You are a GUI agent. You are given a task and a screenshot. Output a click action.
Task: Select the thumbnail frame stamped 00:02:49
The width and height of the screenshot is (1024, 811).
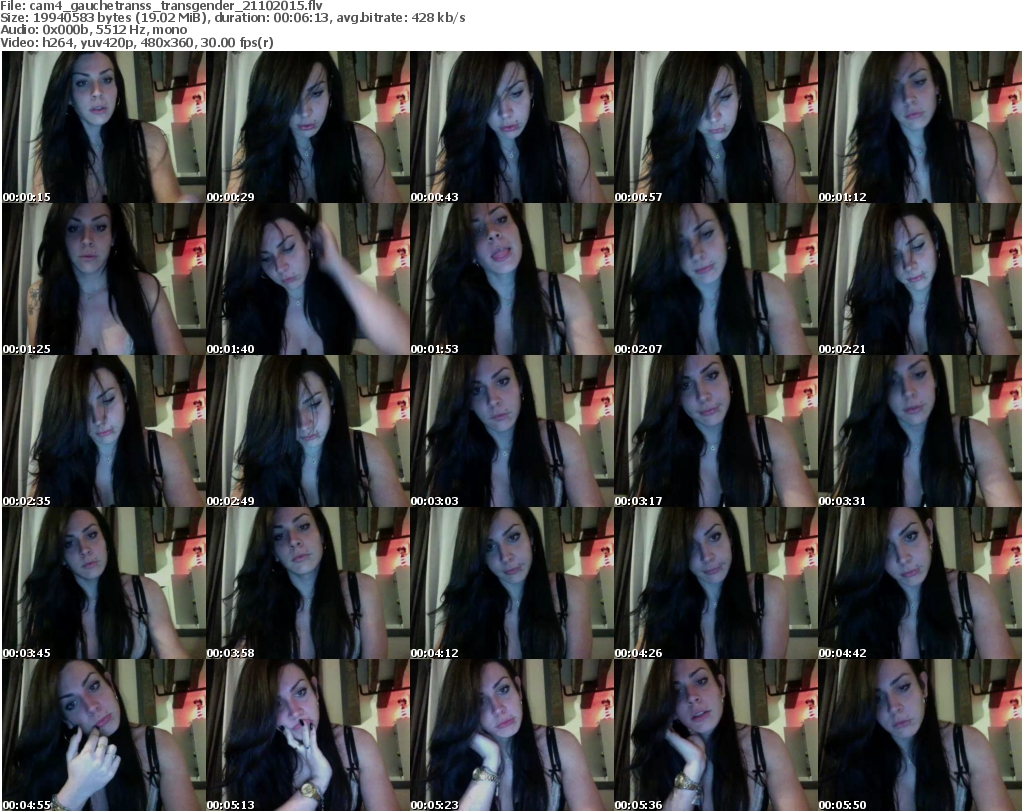pyautogui.click(x=308, y=431)
